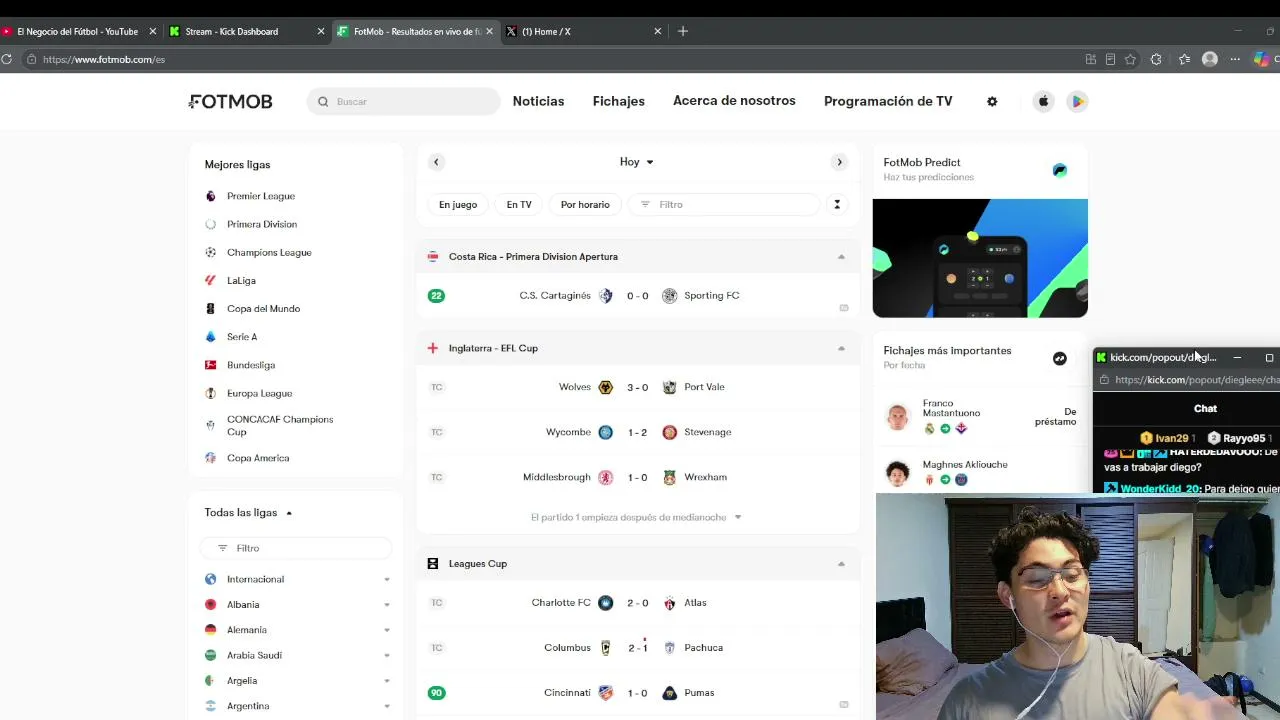Expand Albania leagues arrow

tap(387, 605)
